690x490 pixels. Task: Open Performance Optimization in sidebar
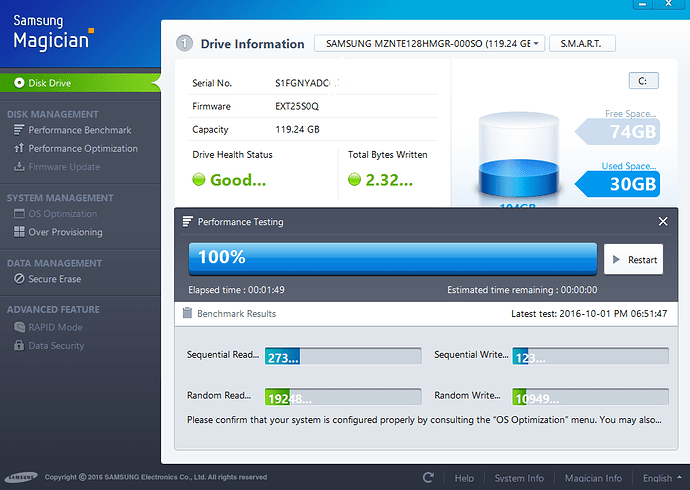pos(83,149)
